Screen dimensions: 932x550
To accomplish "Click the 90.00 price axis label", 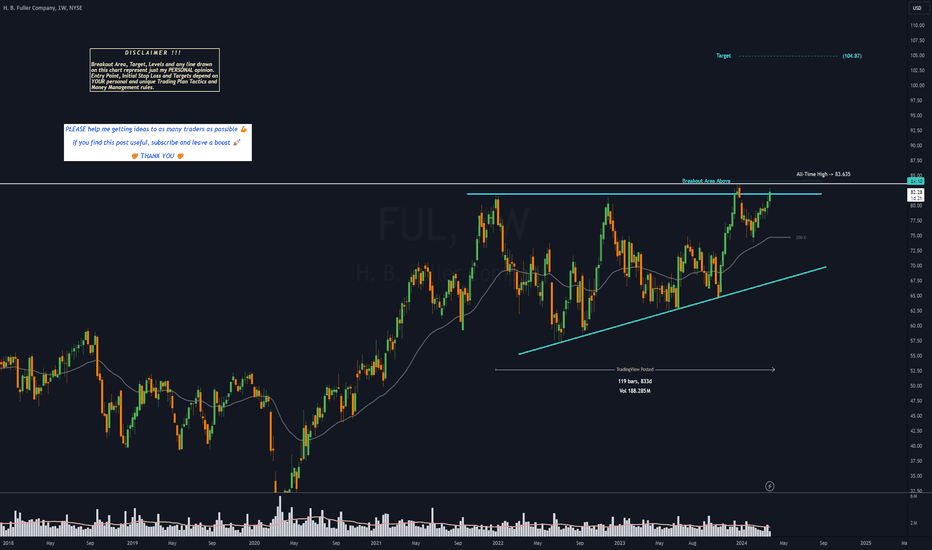I will [x=917, y=146].
